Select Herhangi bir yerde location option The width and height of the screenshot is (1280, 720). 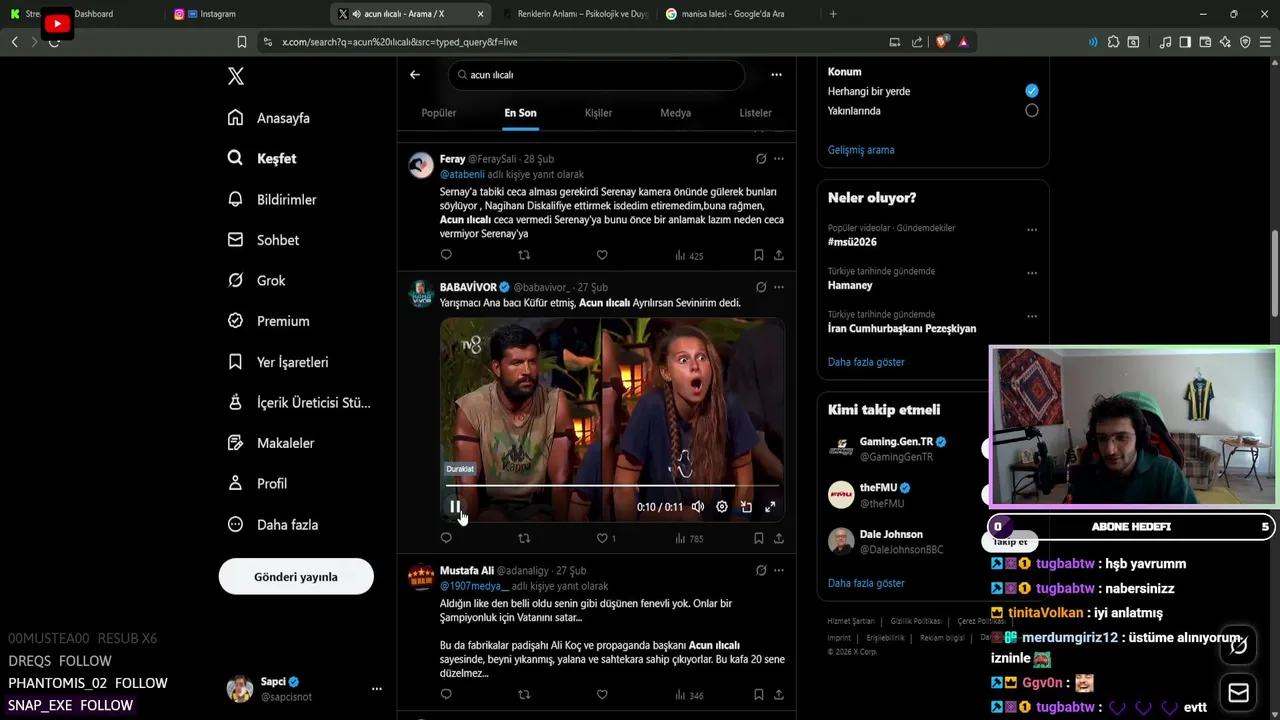point(1032,91)
